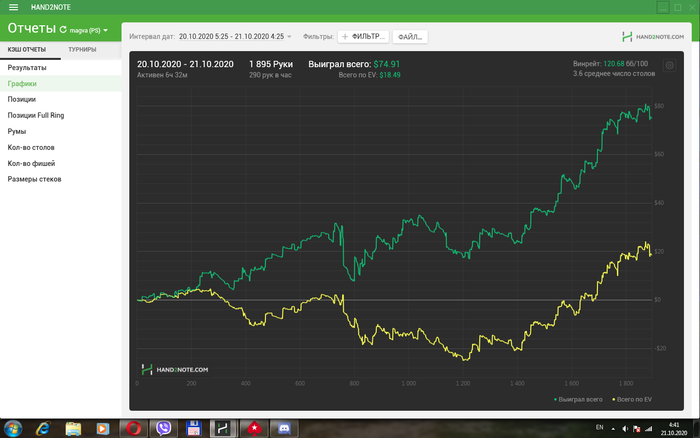Select the Графики report

click(61, 83)
